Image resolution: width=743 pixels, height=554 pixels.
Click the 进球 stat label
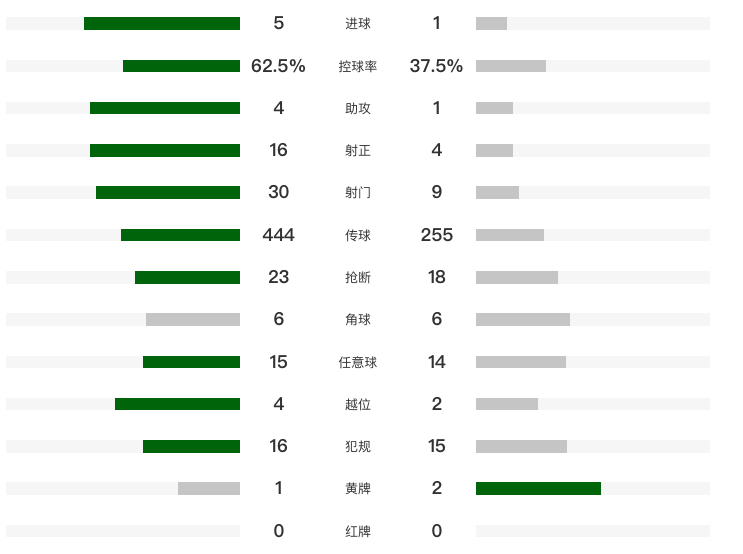[357, 23]
